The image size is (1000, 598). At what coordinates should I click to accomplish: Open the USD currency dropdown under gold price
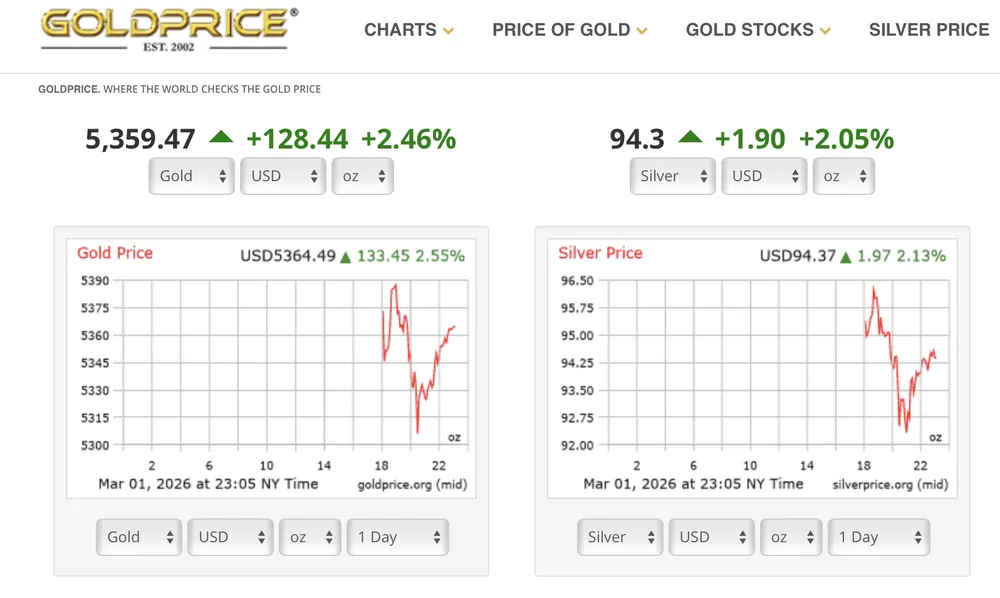point(283,176)
